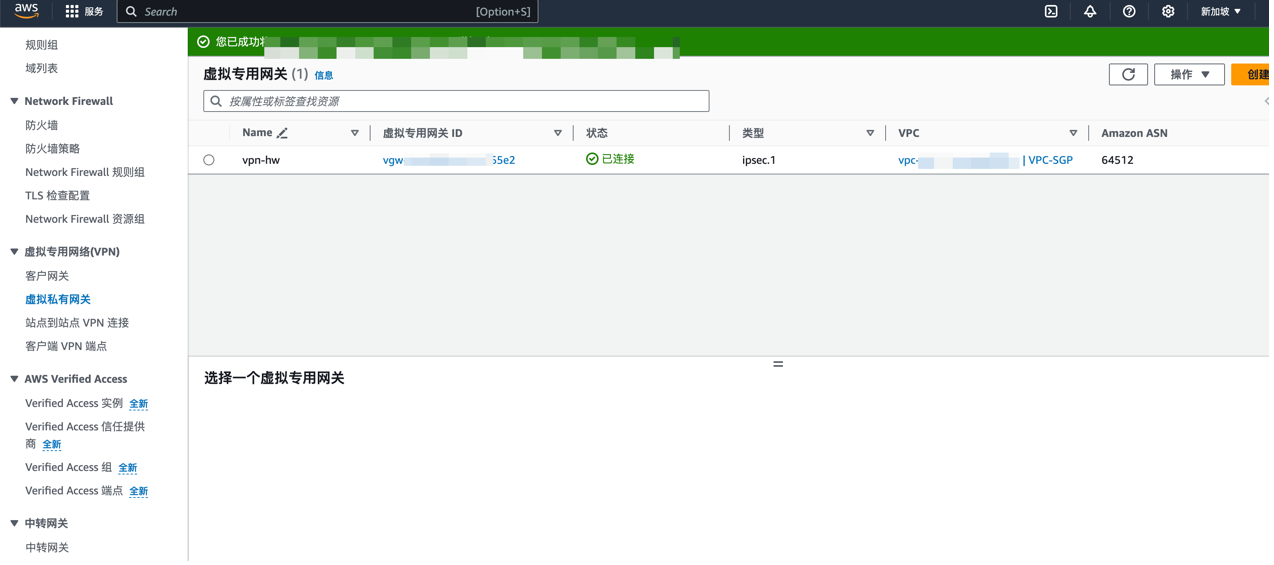Image resolution: width=1274 pixels, height=565 pixels.
Task: Open 站点到站点 VPN 连接 in sidebar
Action: click(77, 323)
